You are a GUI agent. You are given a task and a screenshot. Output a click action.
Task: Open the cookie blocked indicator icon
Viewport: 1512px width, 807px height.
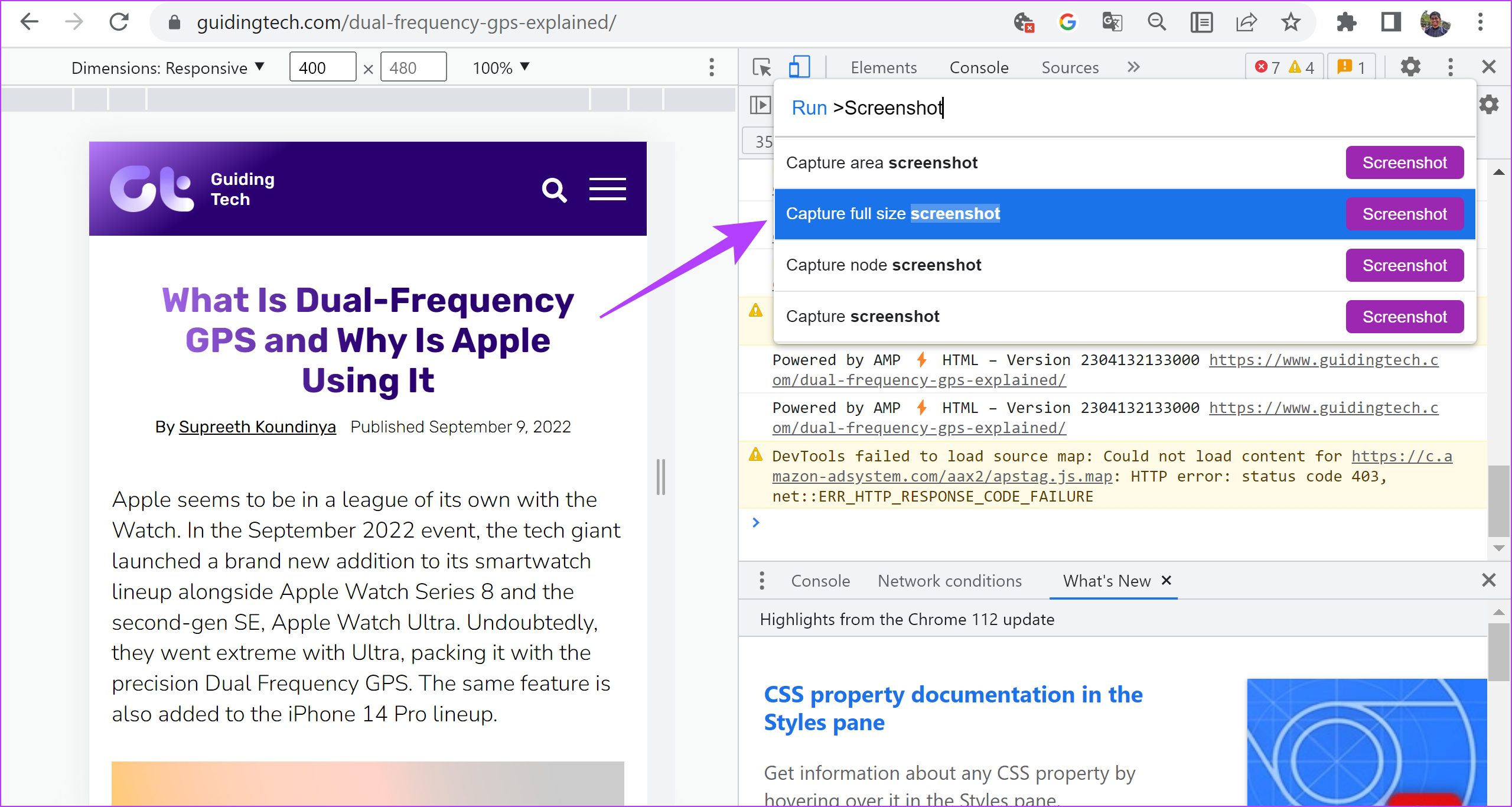click(1024, 22)
